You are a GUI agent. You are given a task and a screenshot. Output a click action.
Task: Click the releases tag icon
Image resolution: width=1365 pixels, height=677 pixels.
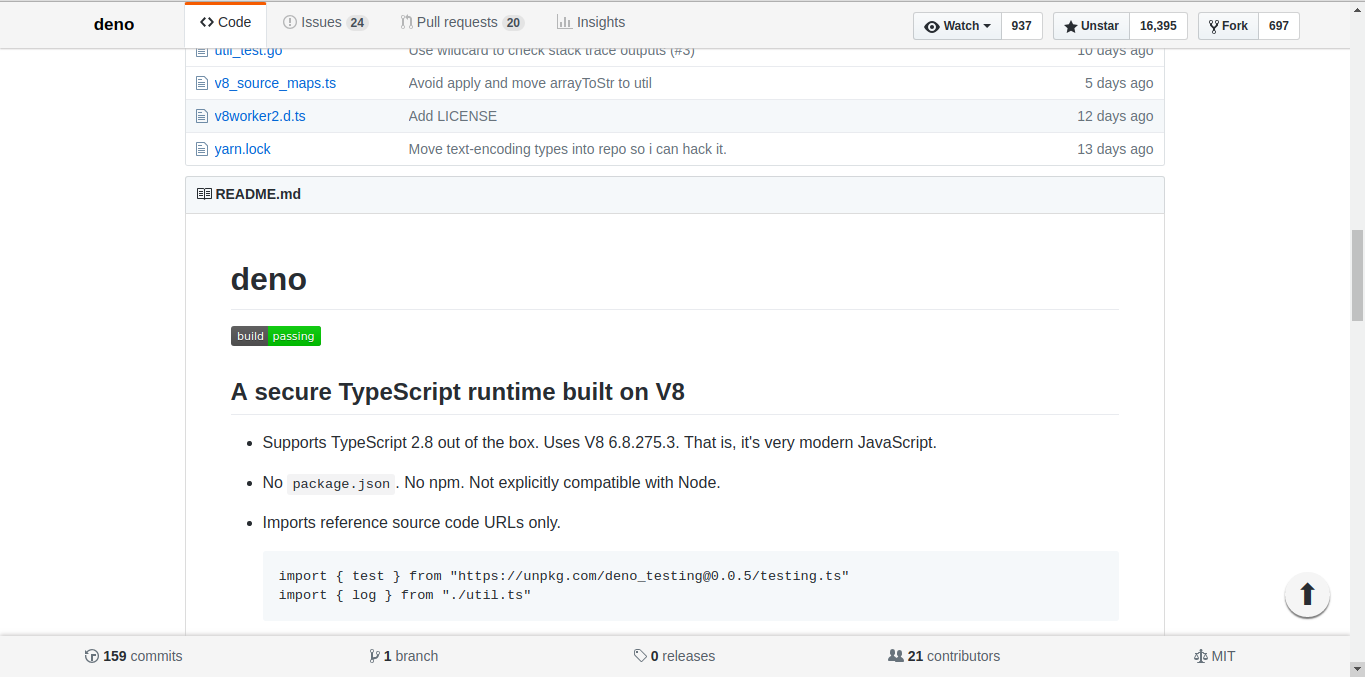(x=640, y=656)
